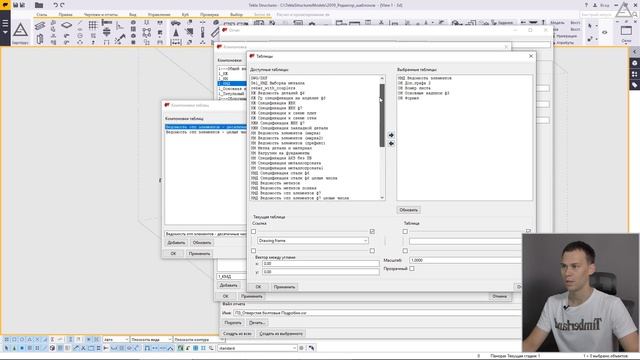Viewport: 640px width, 360px height.
Task: Click icon right of the standard dropdown
Action: 302,348
